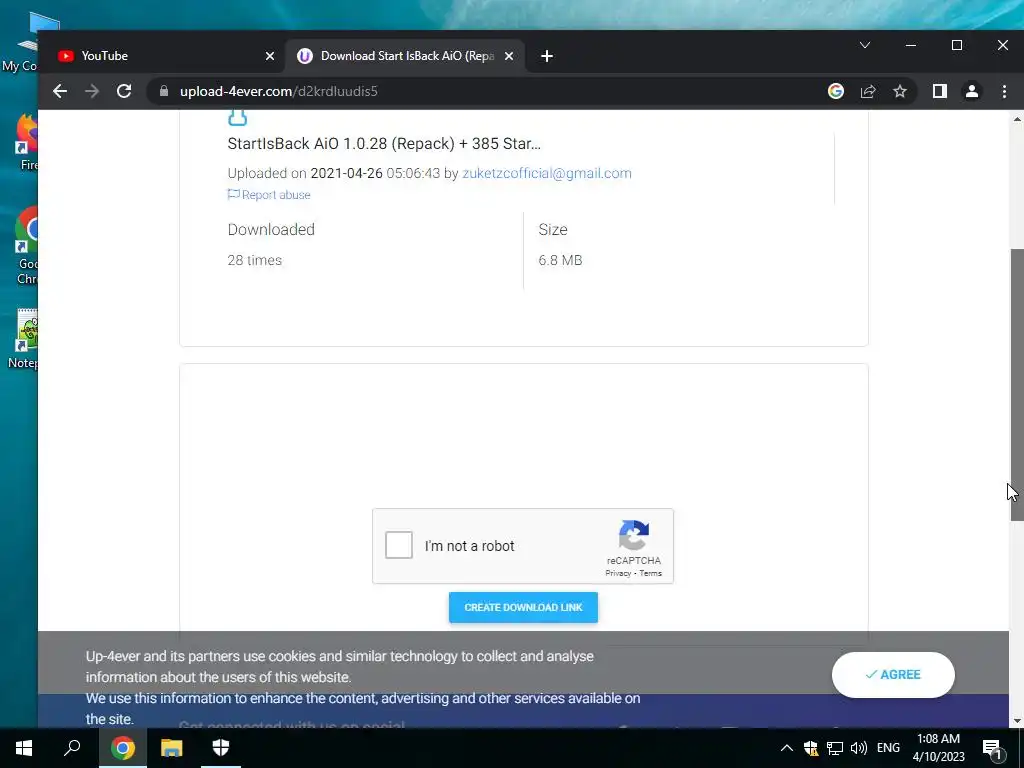Share this page using the share icon
Screen dimensions: 1024x768
click(868, 91)
